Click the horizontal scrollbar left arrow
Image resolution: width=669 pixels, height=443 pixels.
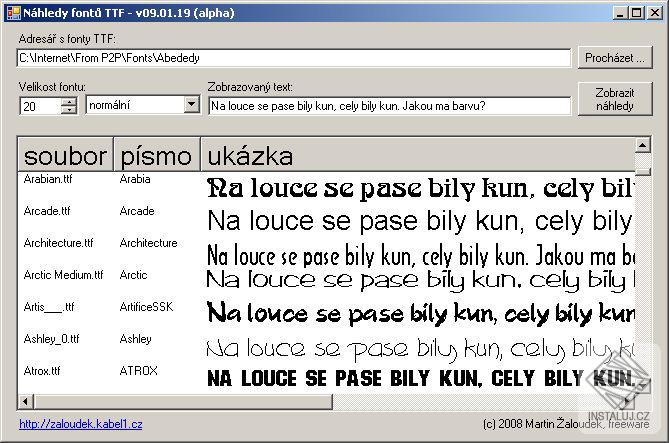pos(26,401)
